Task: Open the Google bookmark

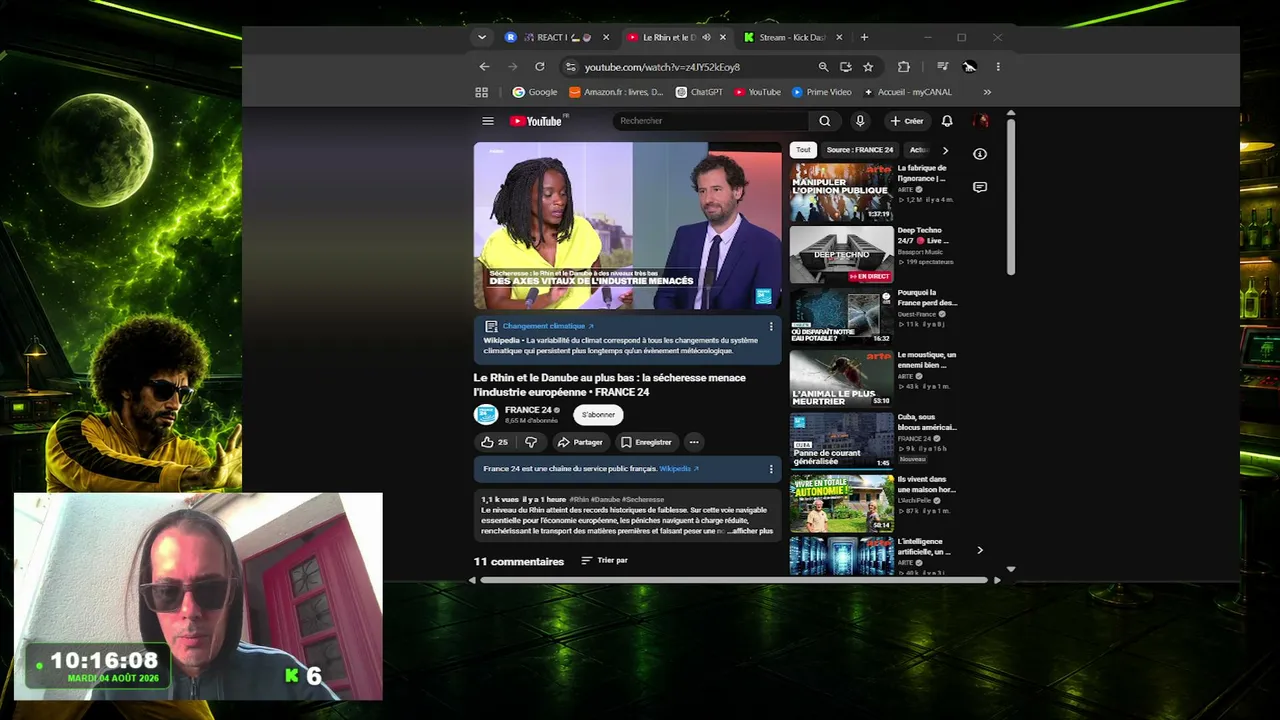Action: point(535,92)
